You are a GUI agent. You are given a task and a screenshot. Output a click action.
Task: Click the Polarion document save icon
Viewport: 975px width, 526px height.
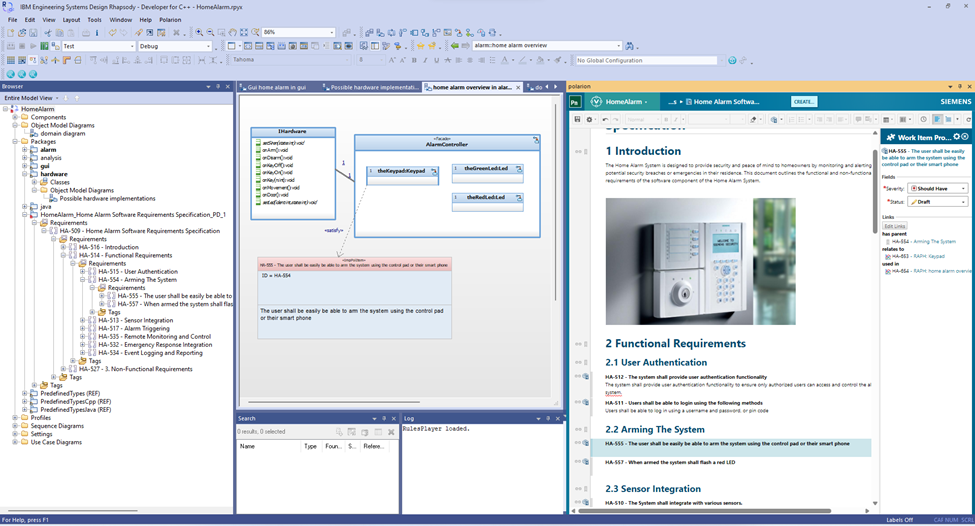click(577, 119)
